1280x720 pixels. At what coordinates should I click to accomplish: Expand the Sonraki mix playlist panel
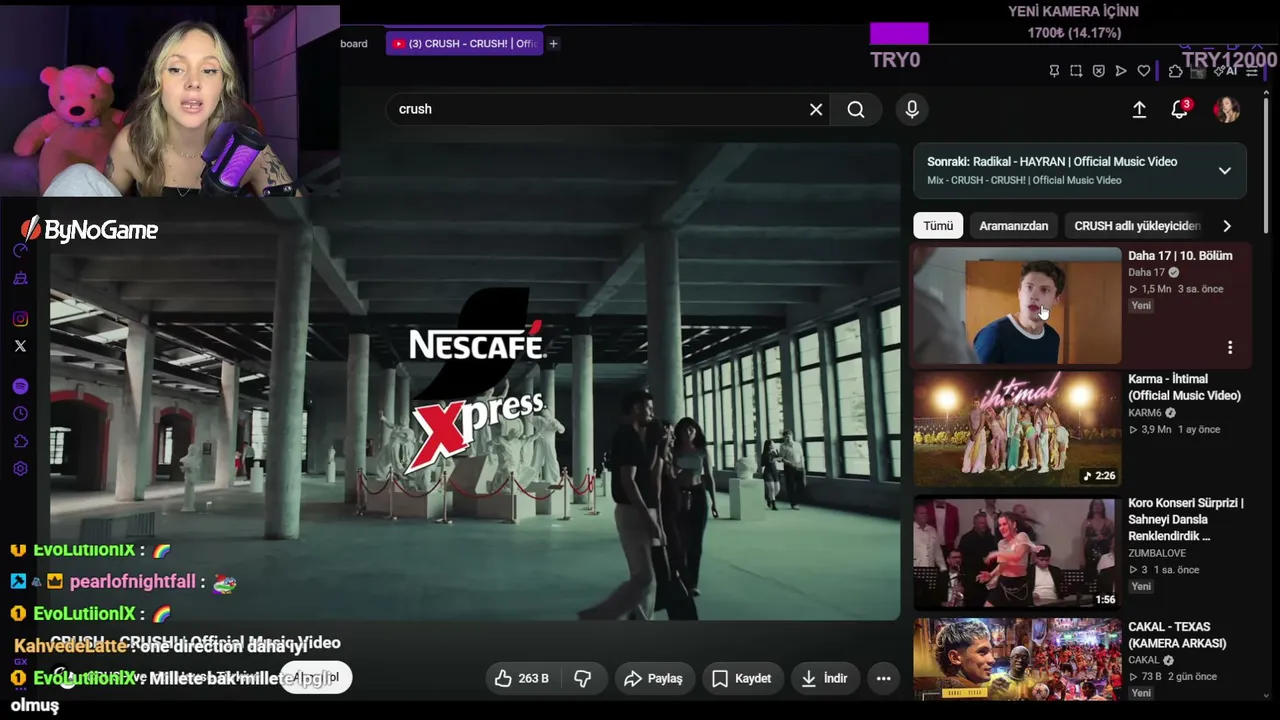(1224, 171)
